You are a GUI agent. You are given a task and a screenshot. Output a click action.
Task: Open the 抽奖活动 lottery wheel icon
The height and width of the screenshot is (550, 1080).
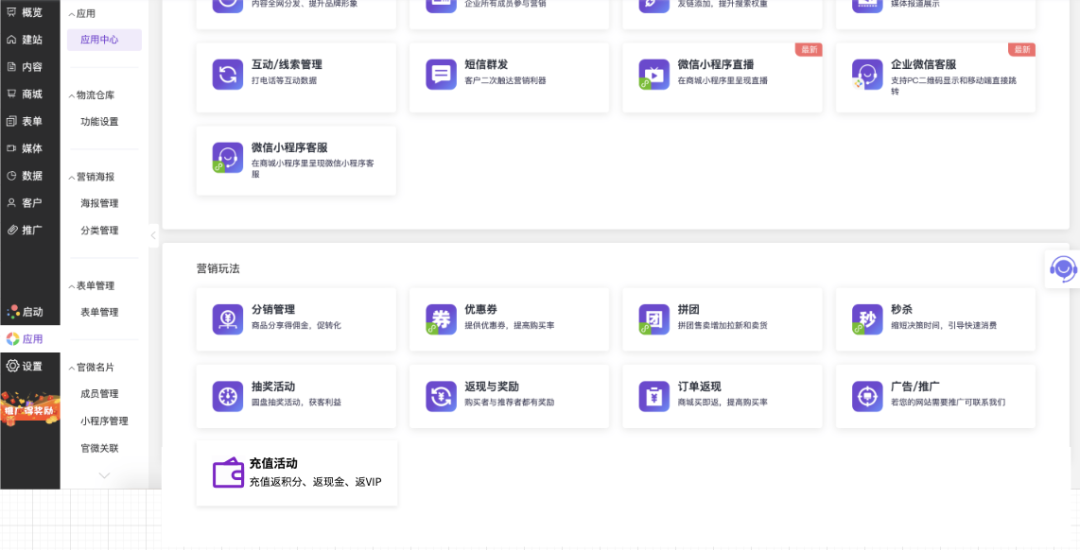228,395
